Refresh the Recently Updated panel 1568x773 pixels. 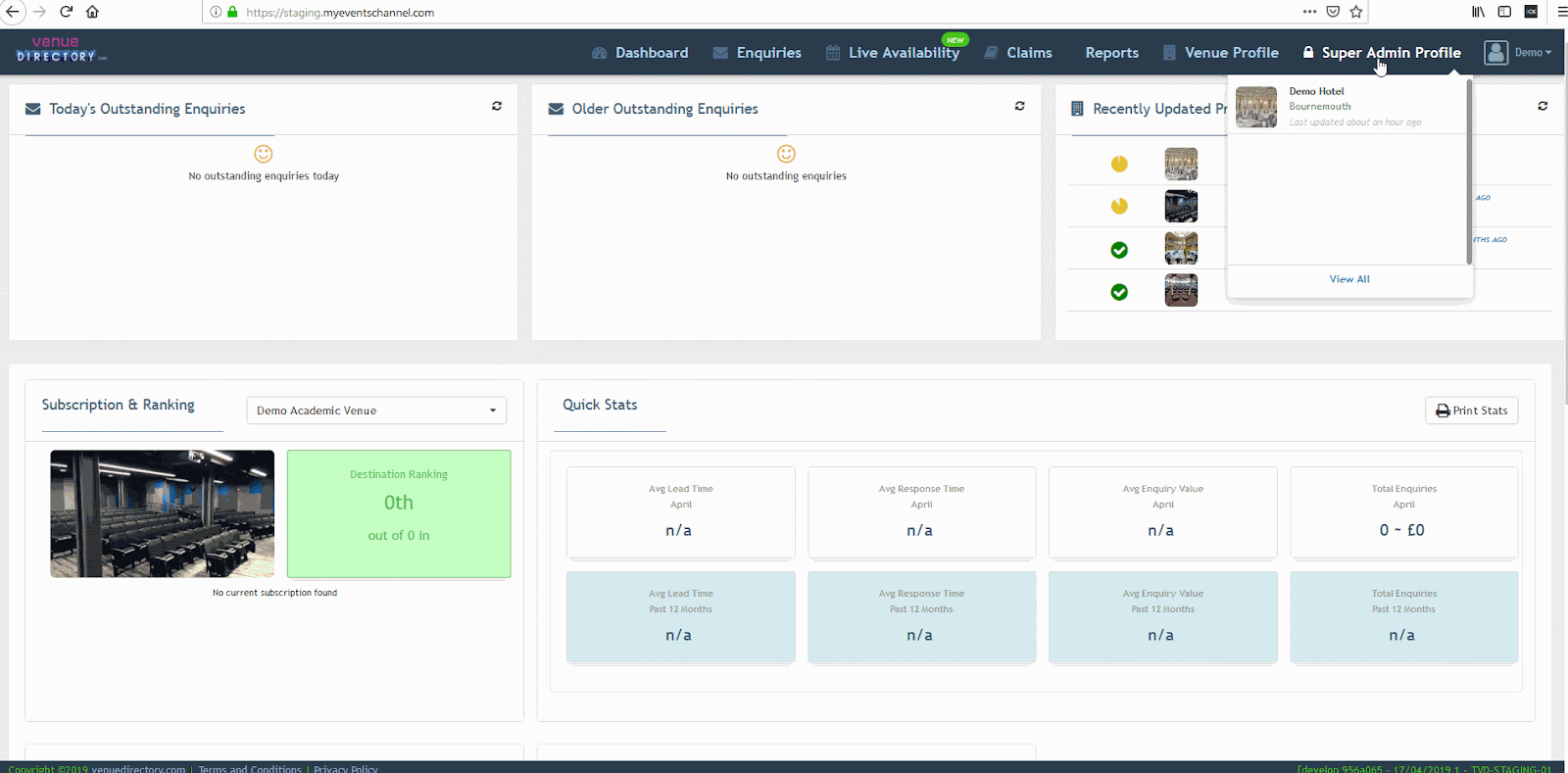(x=1543, y=106)
